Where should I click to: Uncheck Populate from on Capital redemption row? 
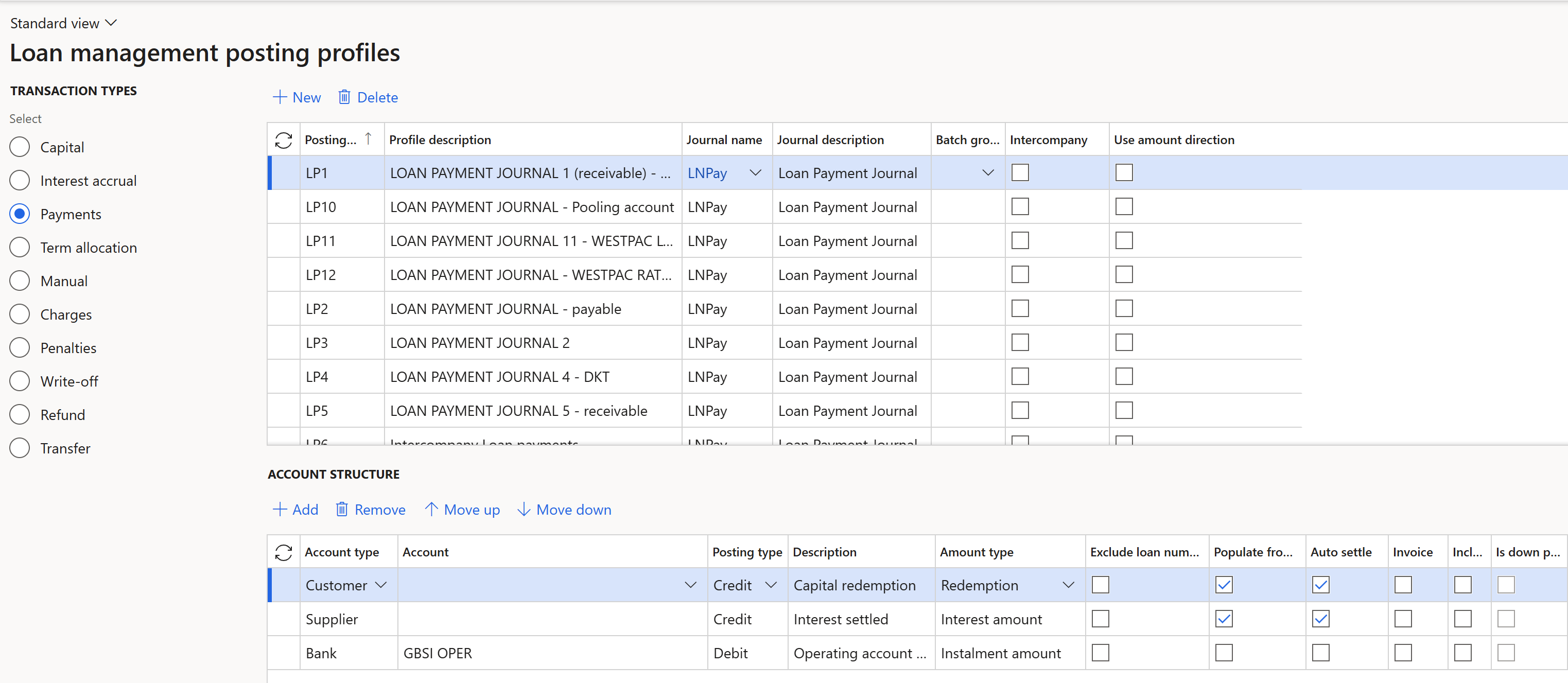pyautogui.click(x=1224, y=585)
